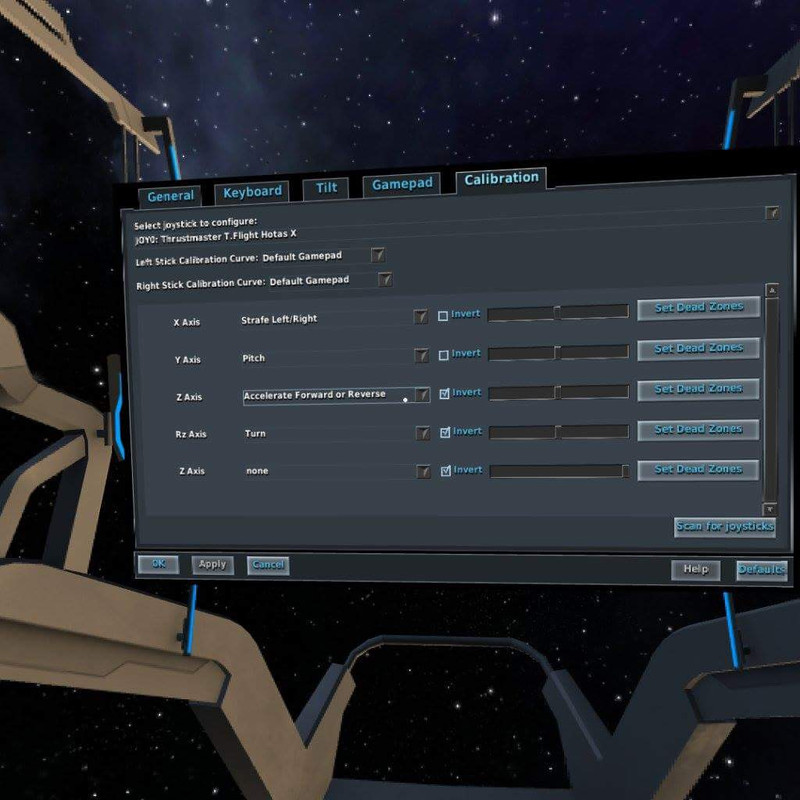Confirm with the OK button

pos(158,564)
